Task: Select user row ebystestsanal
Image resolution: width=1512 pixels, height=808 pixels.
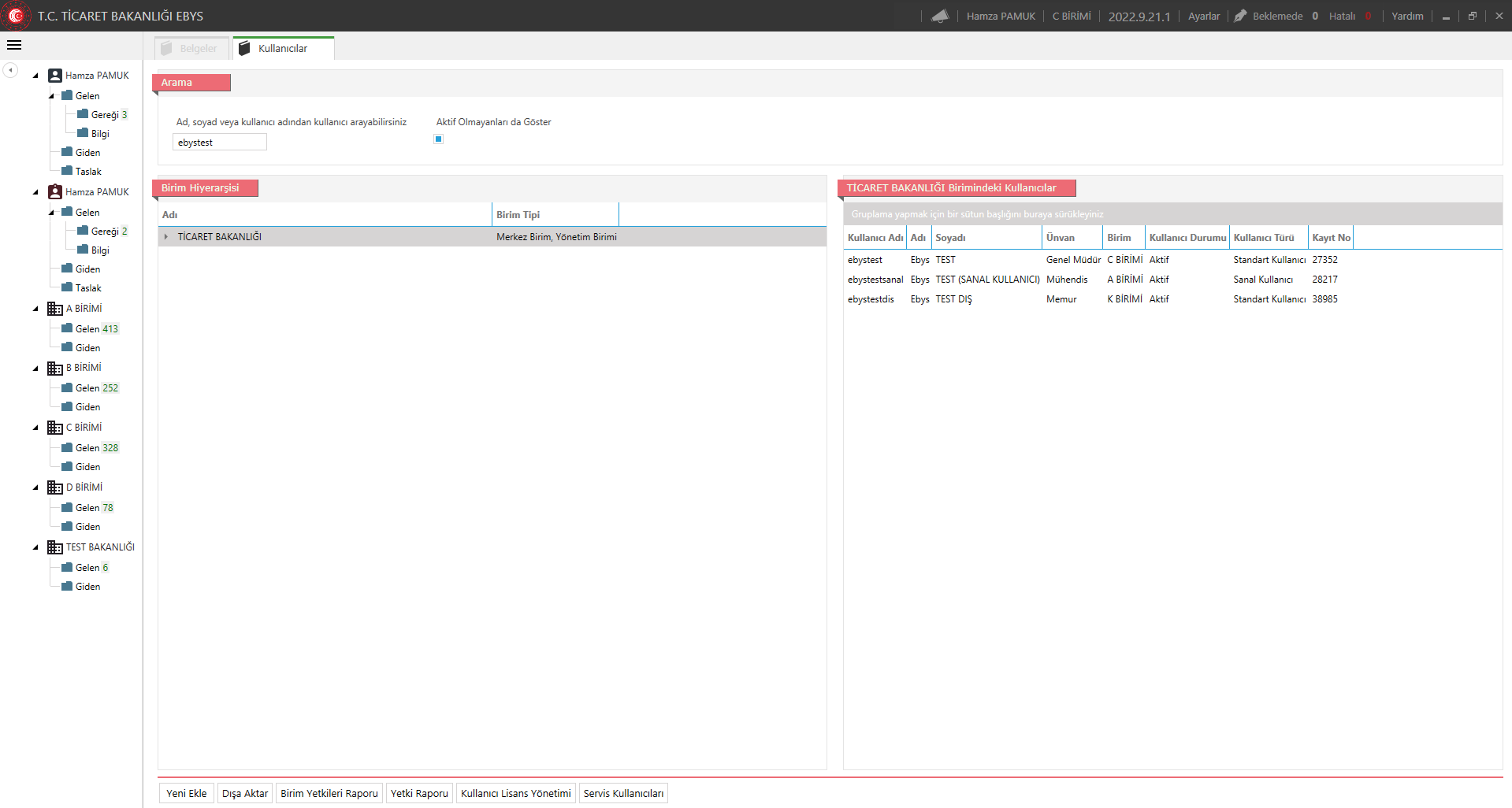Action: point(1173,280)
